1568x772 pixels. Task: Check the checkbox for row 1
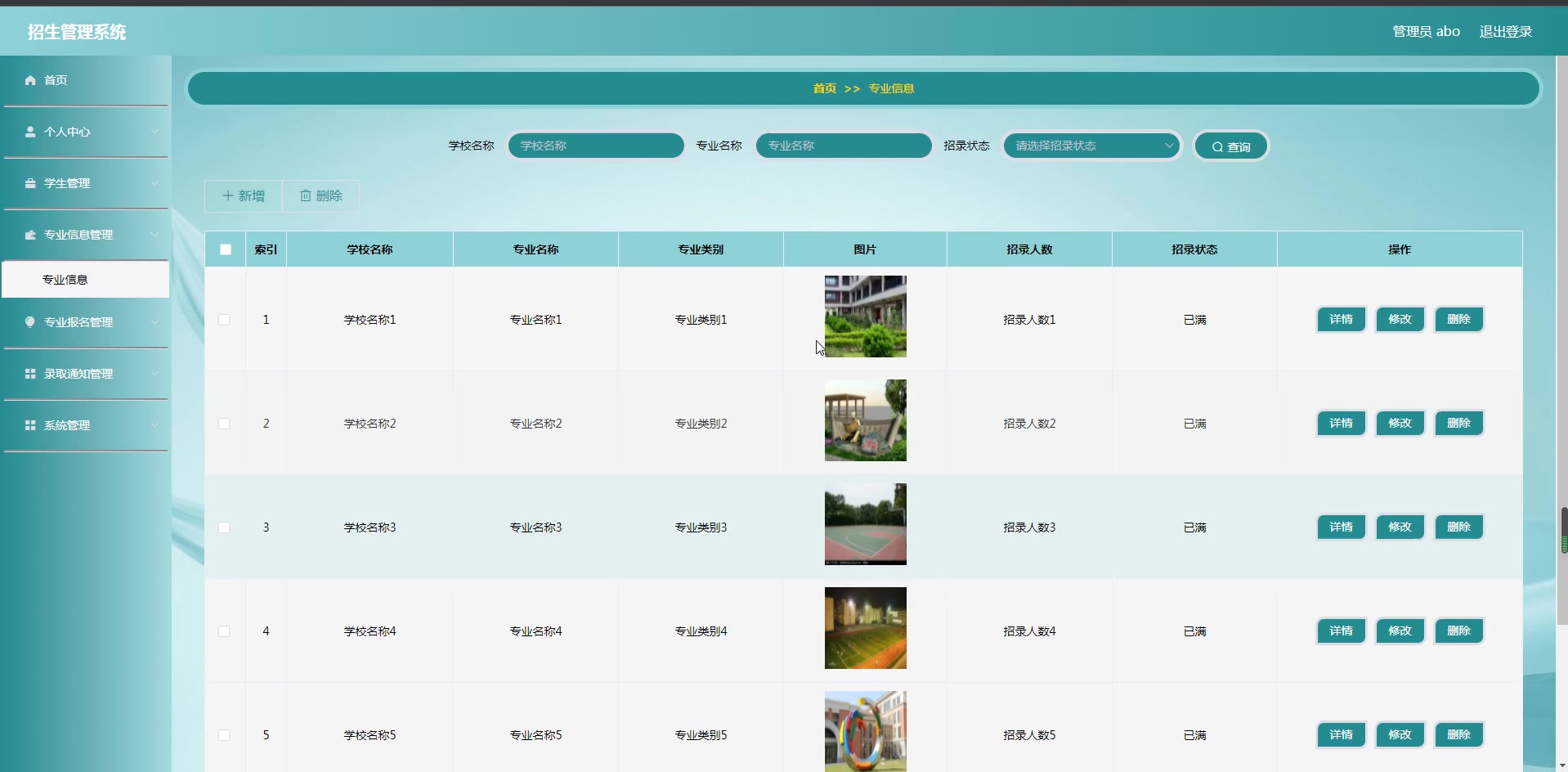(x=224, y=320)
